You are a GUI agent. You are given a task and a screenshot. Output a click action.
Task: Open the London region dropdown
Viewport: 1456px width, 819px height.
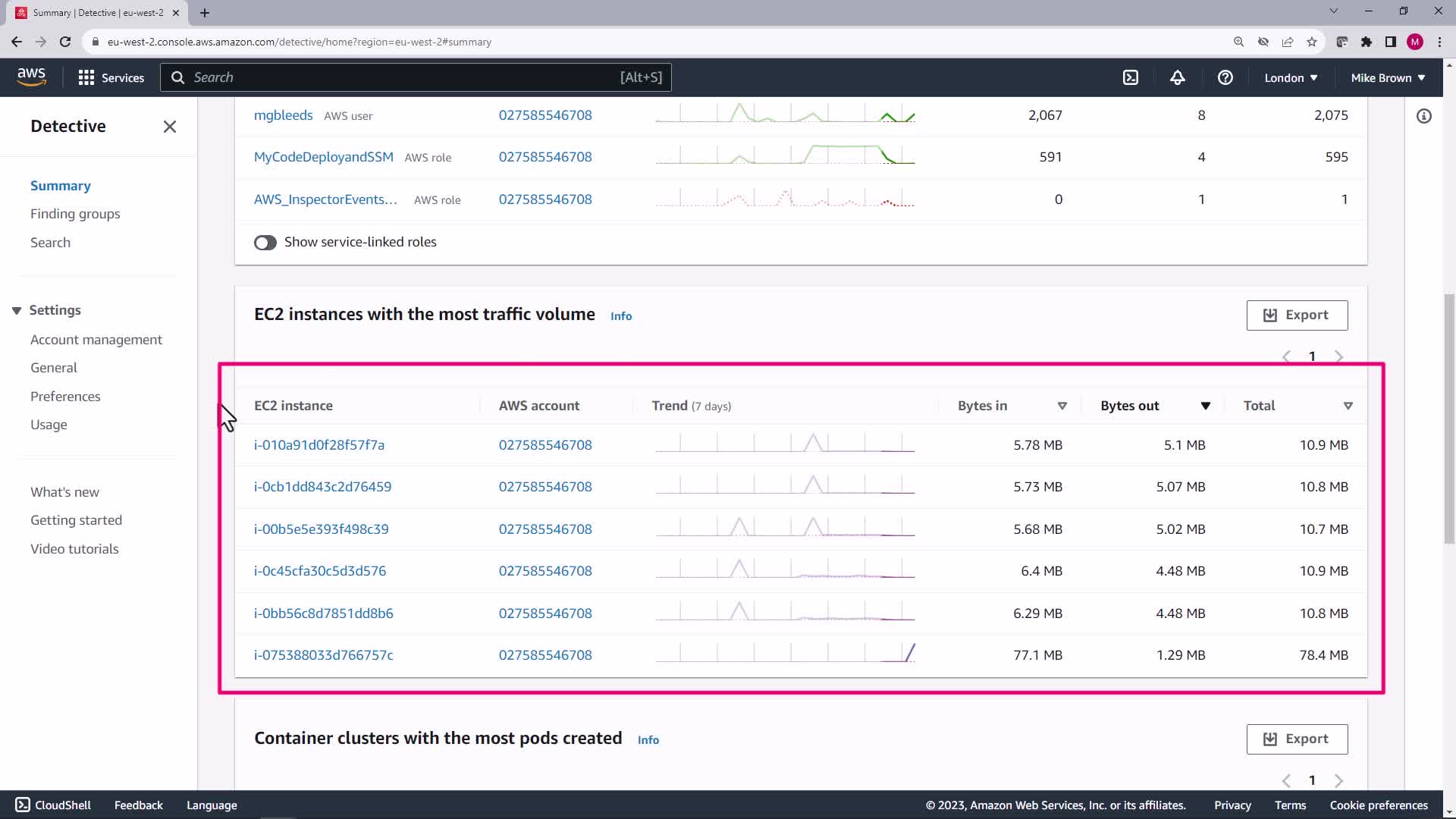[x=1290, y=77]
